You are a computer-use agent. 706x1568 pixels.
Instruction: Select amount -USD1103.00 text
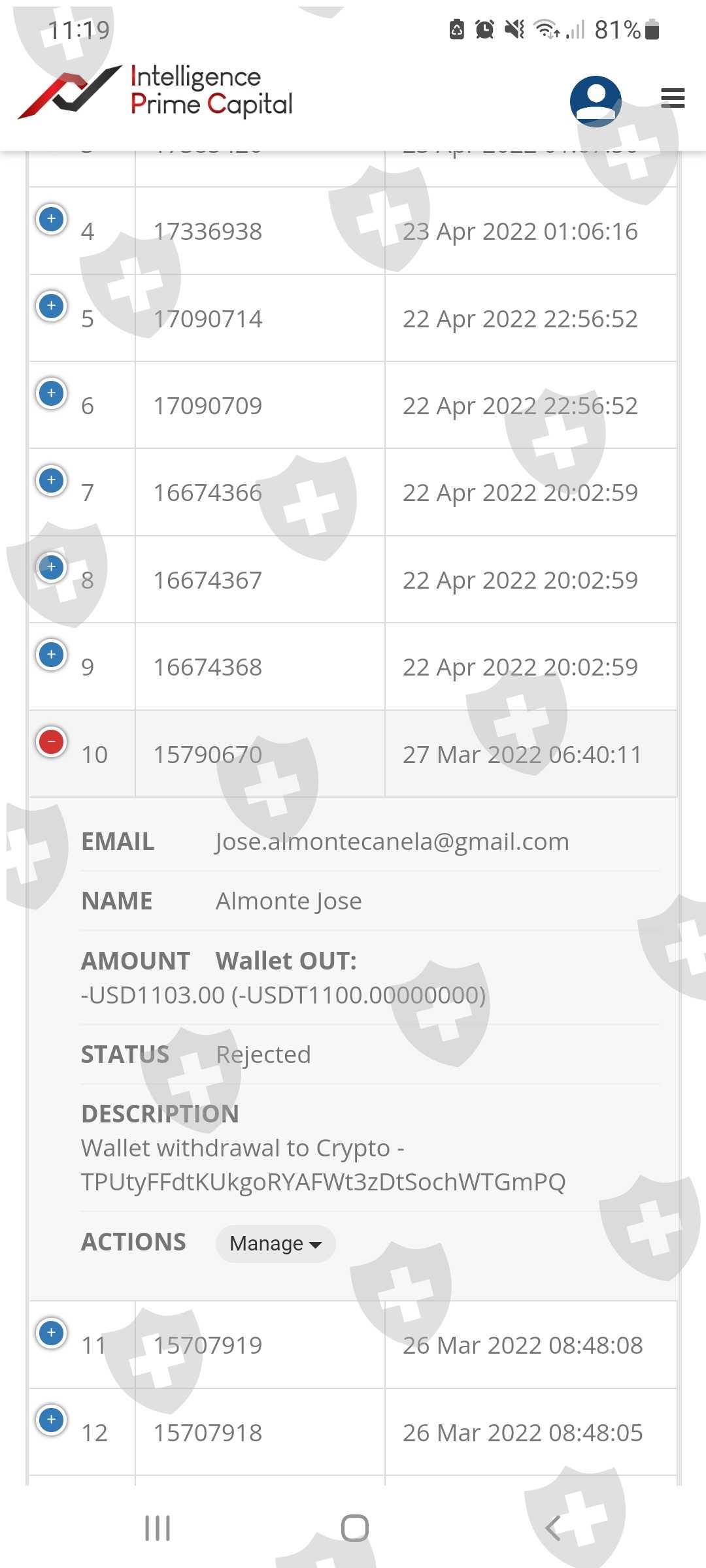pos(153,995)
